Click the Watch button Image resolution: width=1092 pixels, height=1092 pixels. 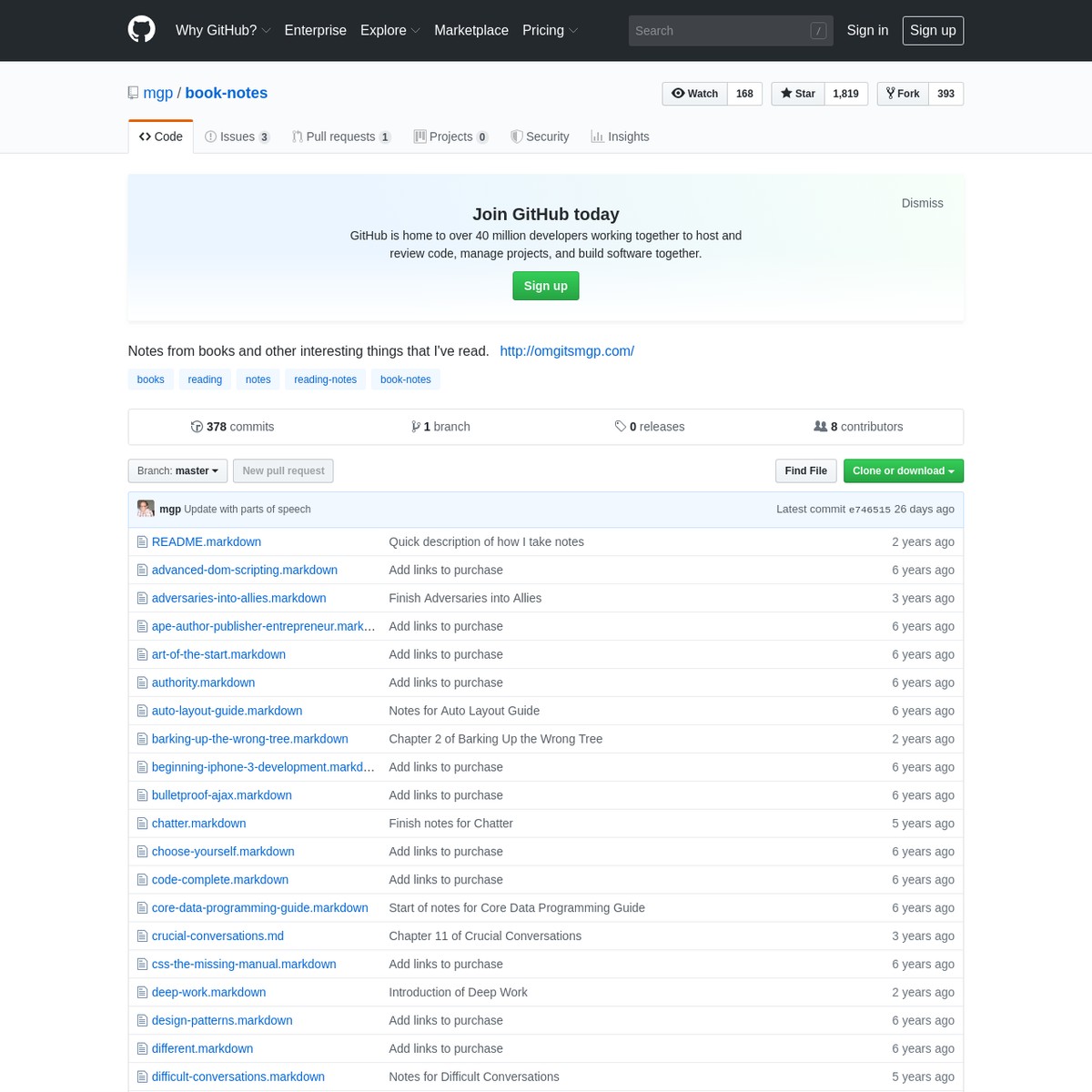694,94
